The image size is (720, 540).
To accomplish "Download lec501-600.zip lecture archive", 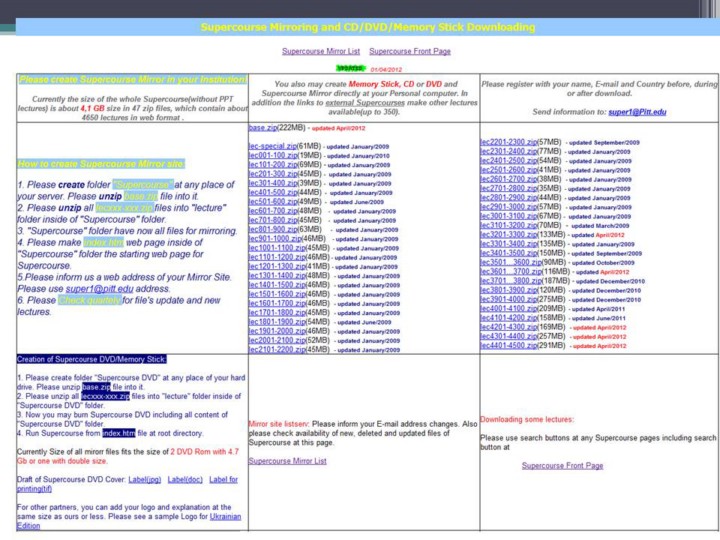I will 272,201.
